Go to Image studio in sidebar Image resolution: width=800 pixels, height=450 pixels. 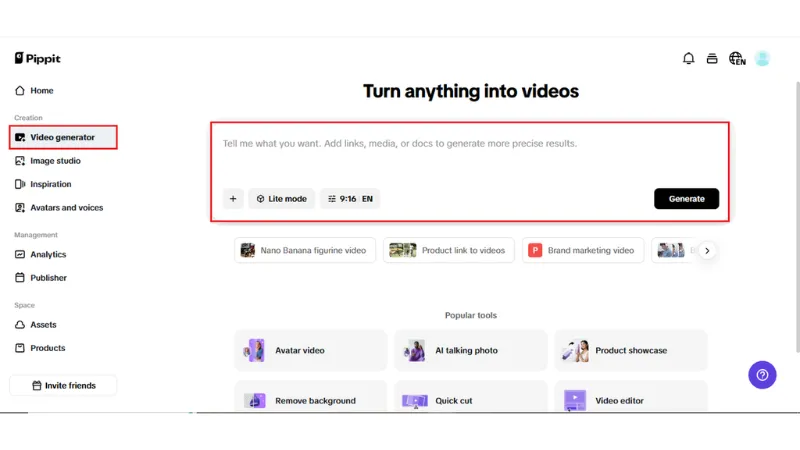click(x=55, y=161)
